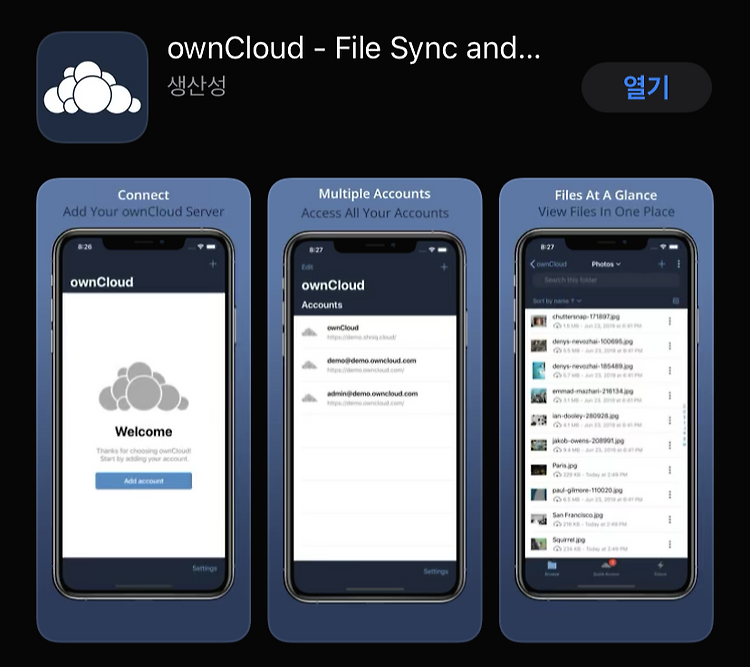The height and width of the screenshot is (667, 750).
Task: Click Edit in the Accounts screen
Action: (x=307, y=267)
